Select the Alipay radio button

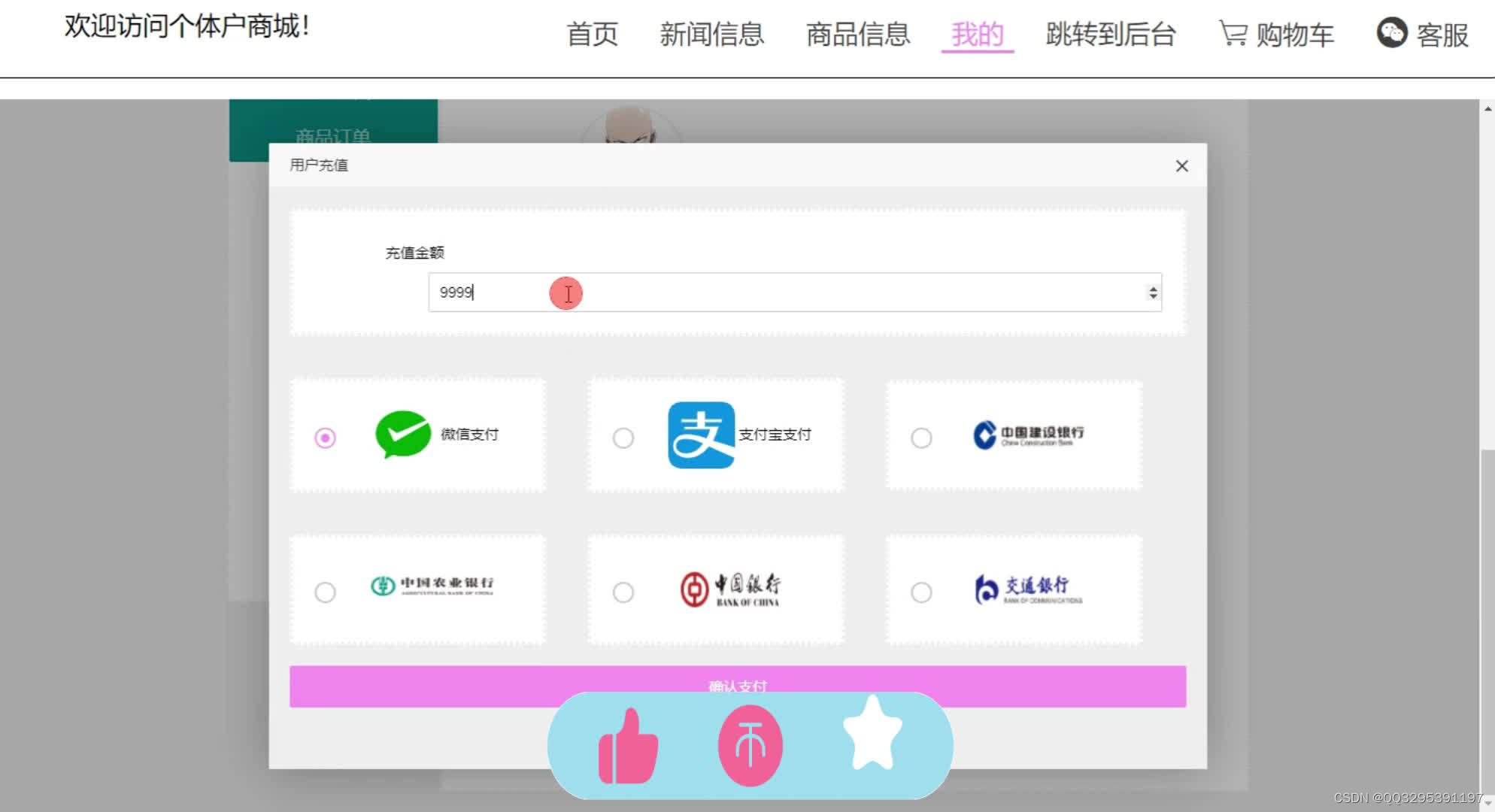click(x=623, y=438)
